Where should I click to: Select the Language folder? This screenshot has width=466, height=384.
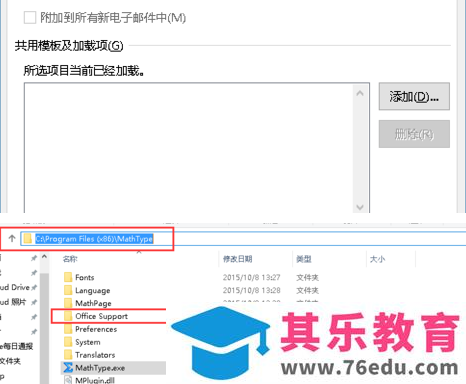tap(93, 290)
